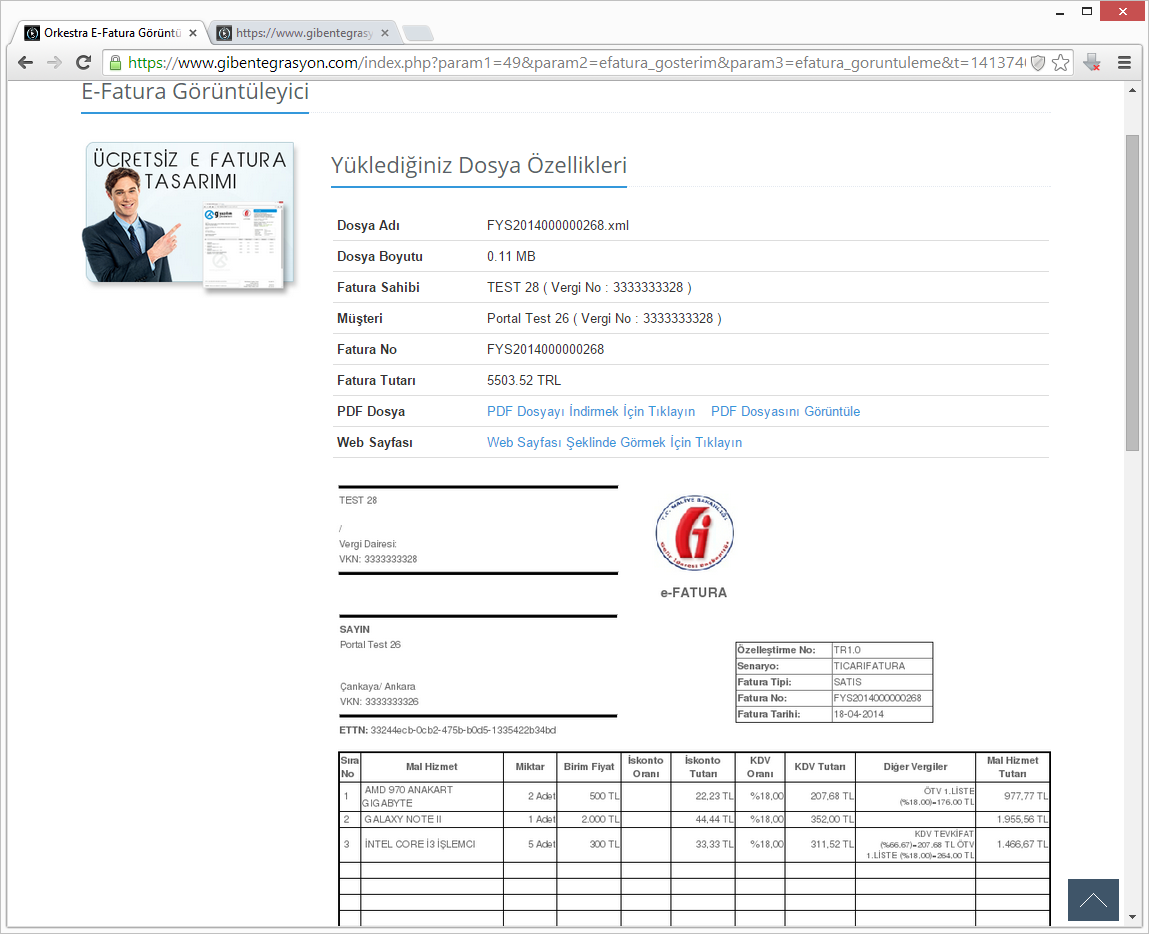Click the shield icon in the address bar

[x=1038, y=62]
